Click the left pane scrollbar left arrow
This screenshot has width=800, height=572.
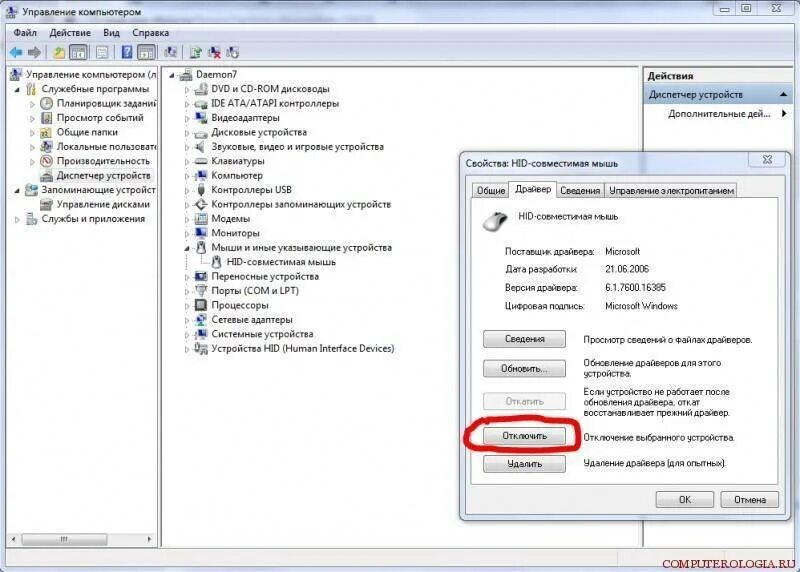[13, 539]
